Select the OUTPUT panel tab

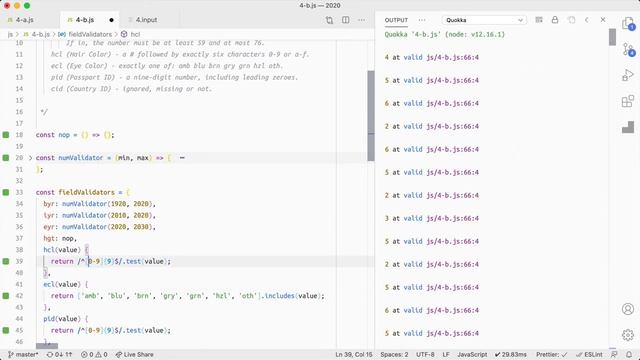coord(396,20)
